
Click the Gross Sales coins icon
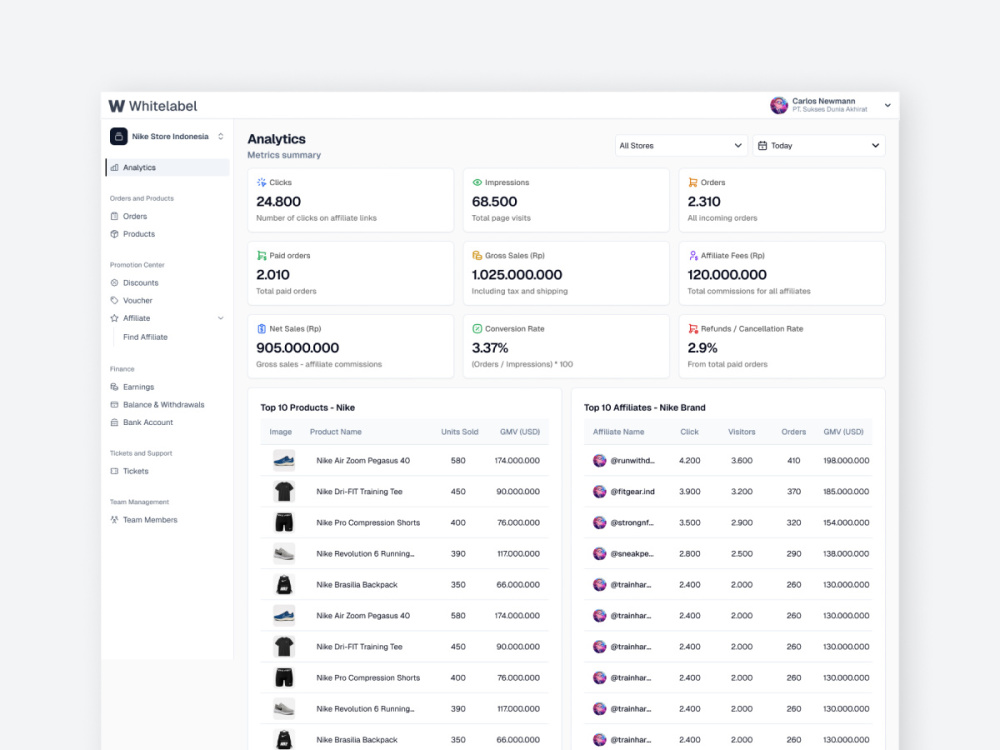477,256
